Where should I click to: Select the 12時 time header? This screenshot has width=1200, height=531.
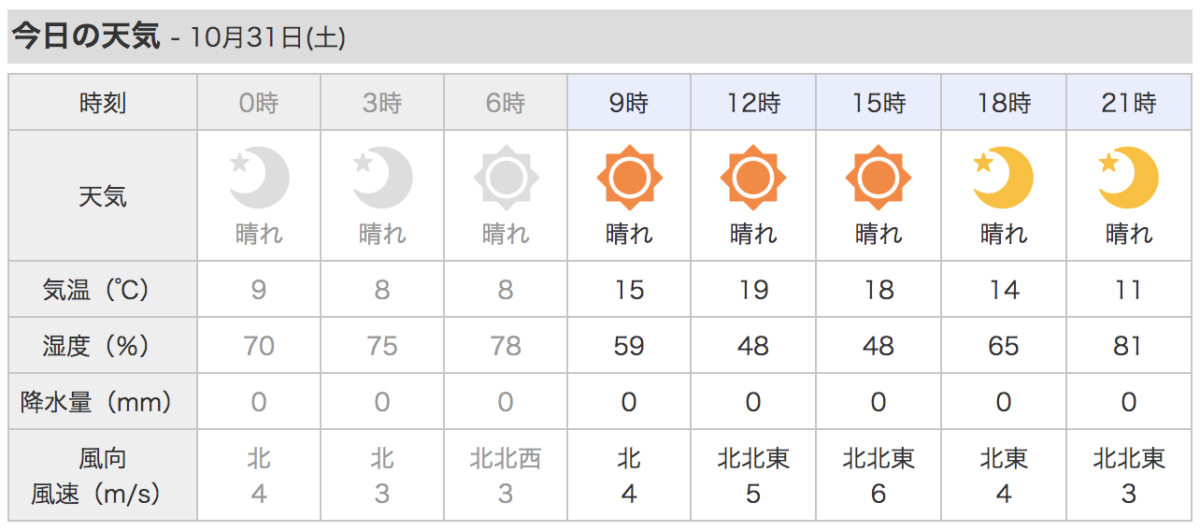(753, 102)
